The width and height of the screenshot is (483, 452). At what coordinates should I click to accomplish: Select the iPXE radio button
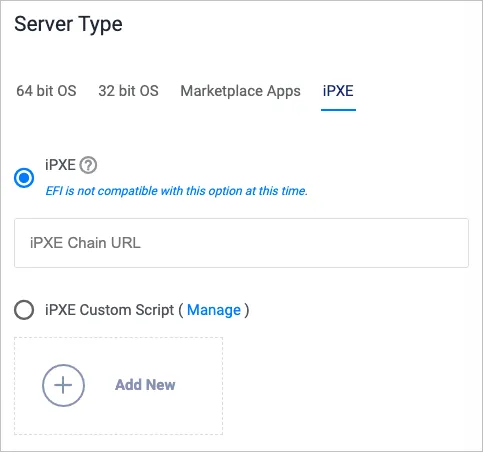point(24,178)
